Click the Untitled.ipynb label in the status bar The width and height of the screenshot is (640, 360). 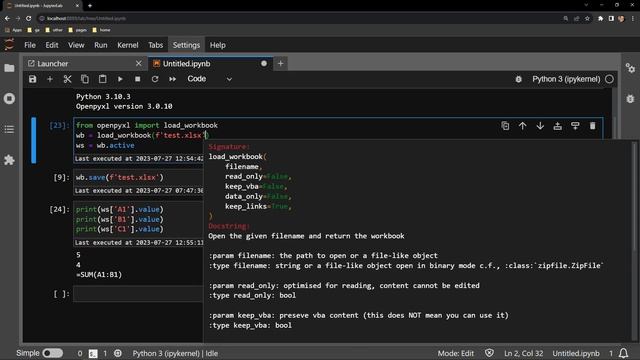[x=576, y=353]
